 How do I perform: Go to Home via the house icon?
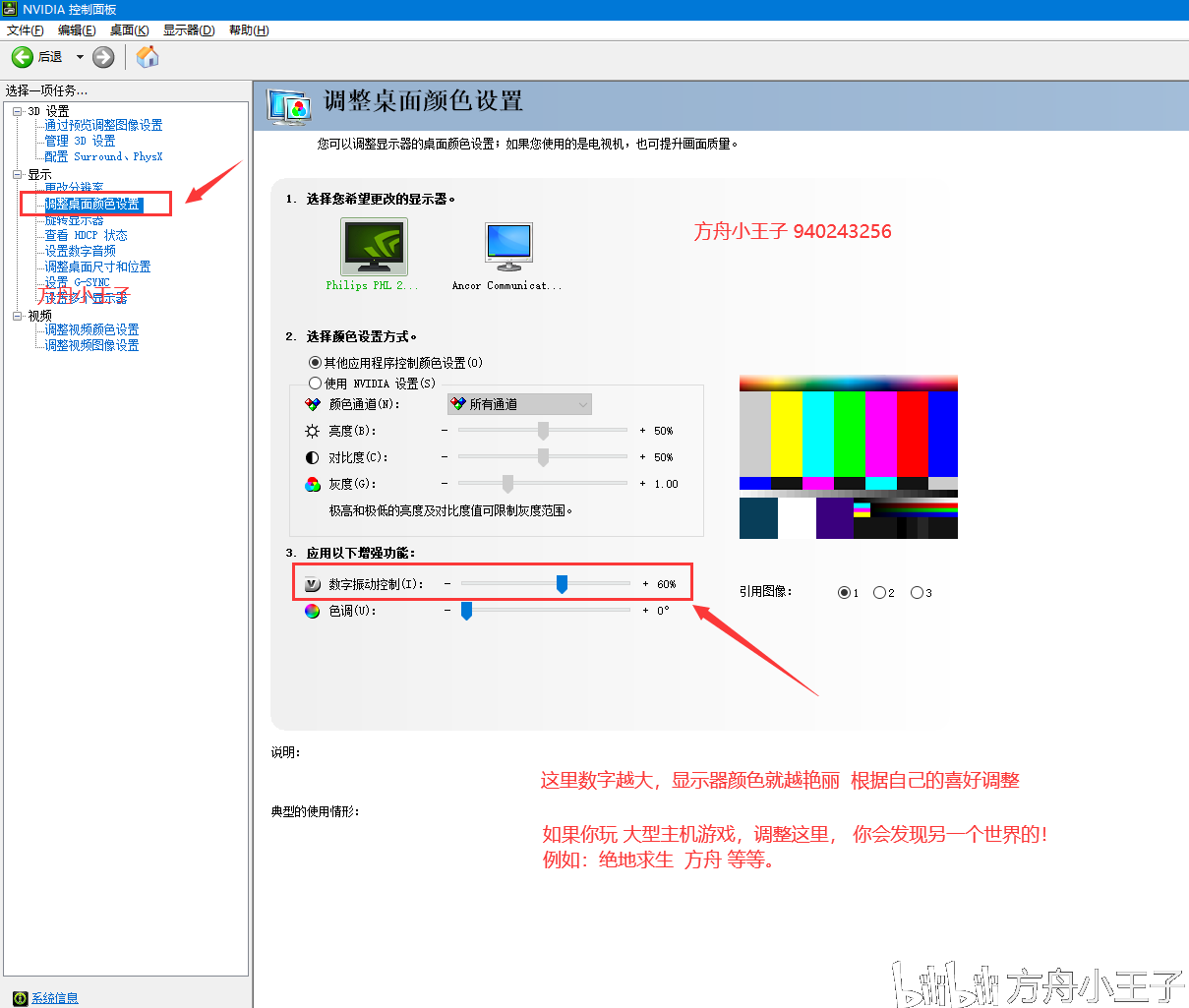tap(148, 57)
